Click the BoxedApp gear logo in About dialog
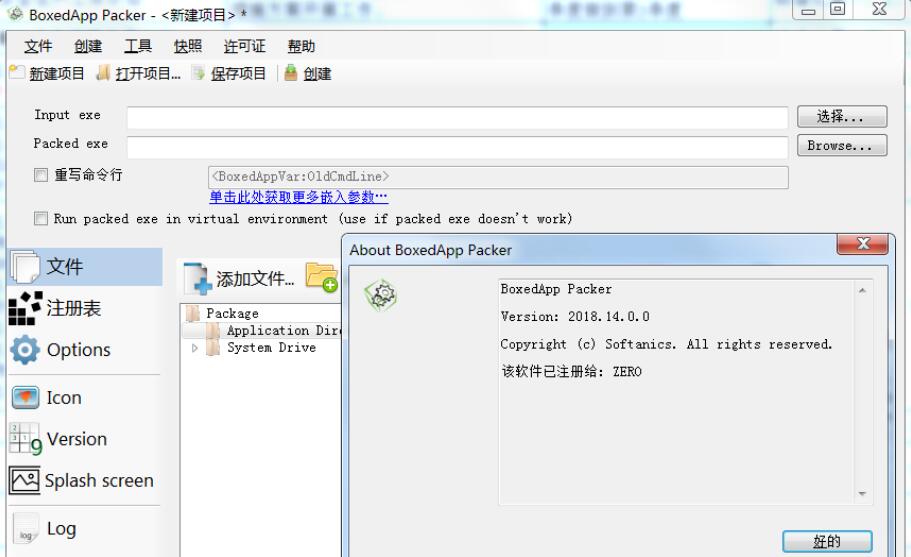 (x=381, y=295)
